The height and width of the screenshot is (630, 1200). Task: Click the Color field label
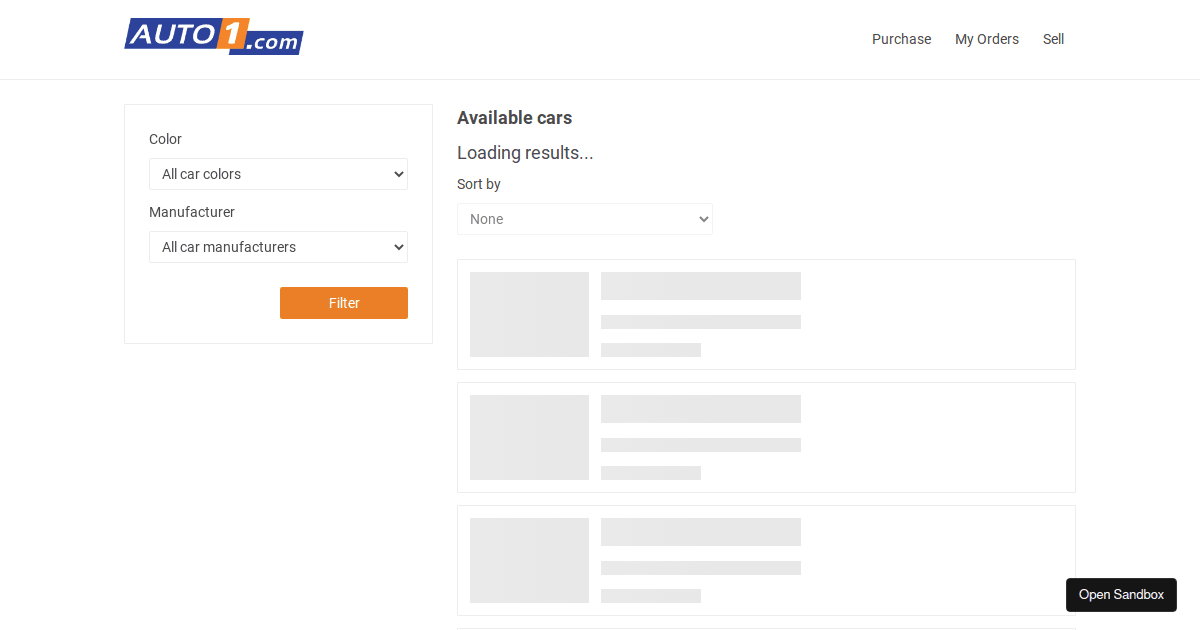pos(165,139)
